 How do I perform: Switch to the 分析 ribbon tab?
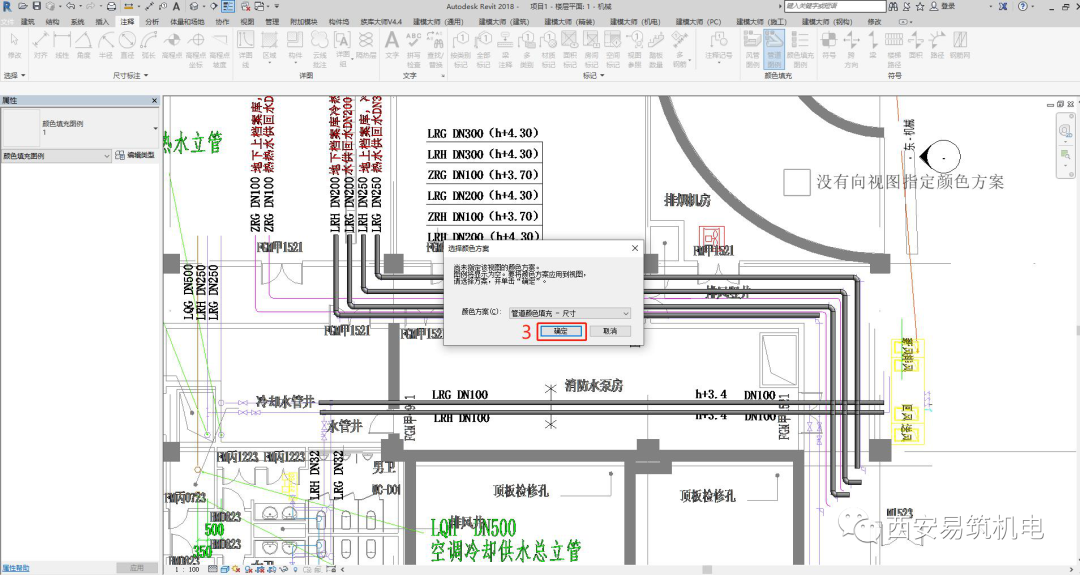pos(152,22)
